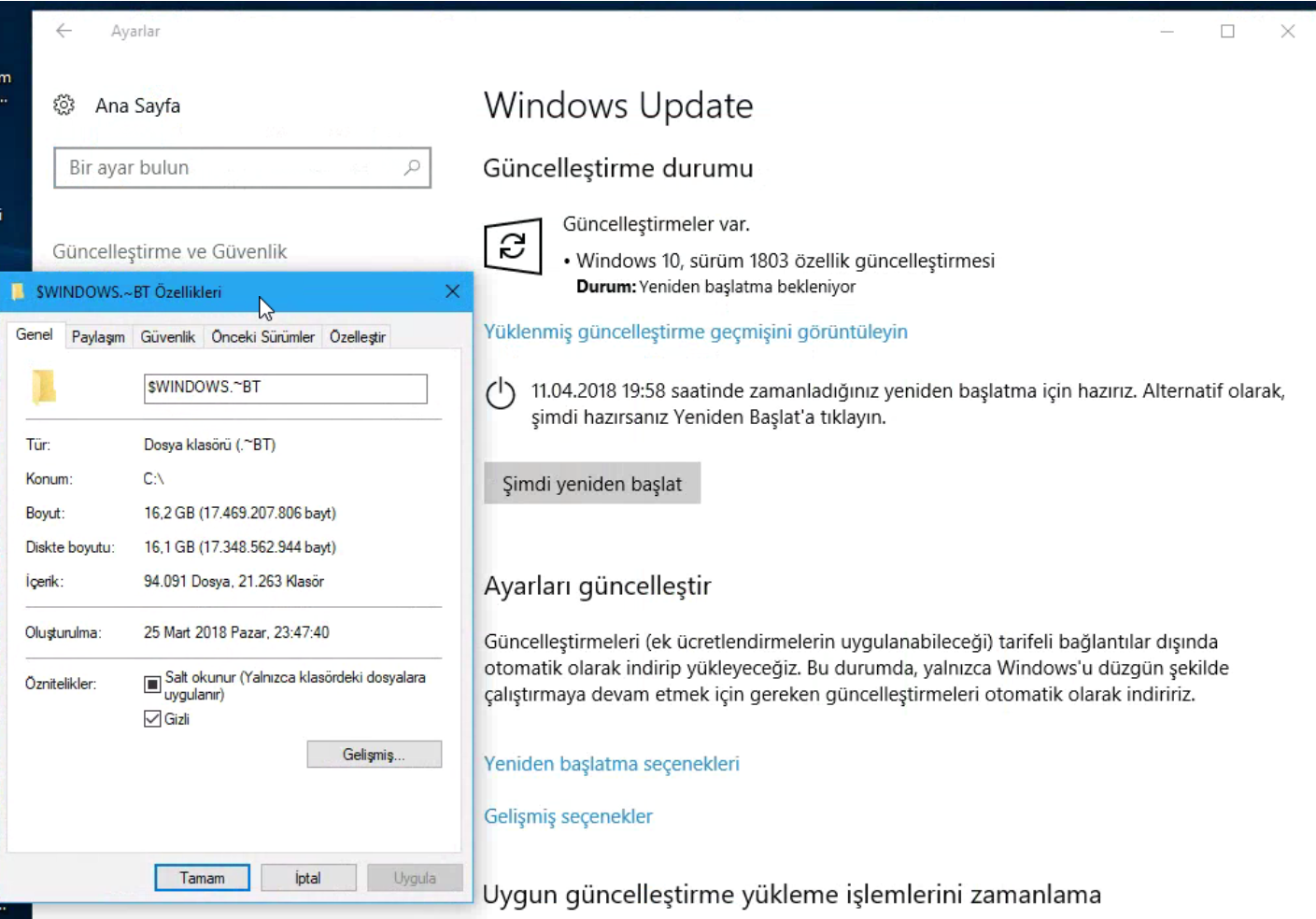Click the Güncelleştirme durumu heading
1316x919 pixels.
[618, 168]
